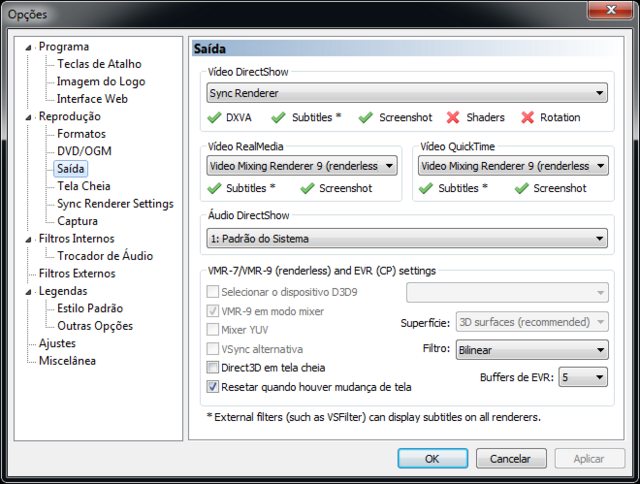Select Filtros Externos in tree
Screen dimensions: 640x484
[x=77, y=273]
